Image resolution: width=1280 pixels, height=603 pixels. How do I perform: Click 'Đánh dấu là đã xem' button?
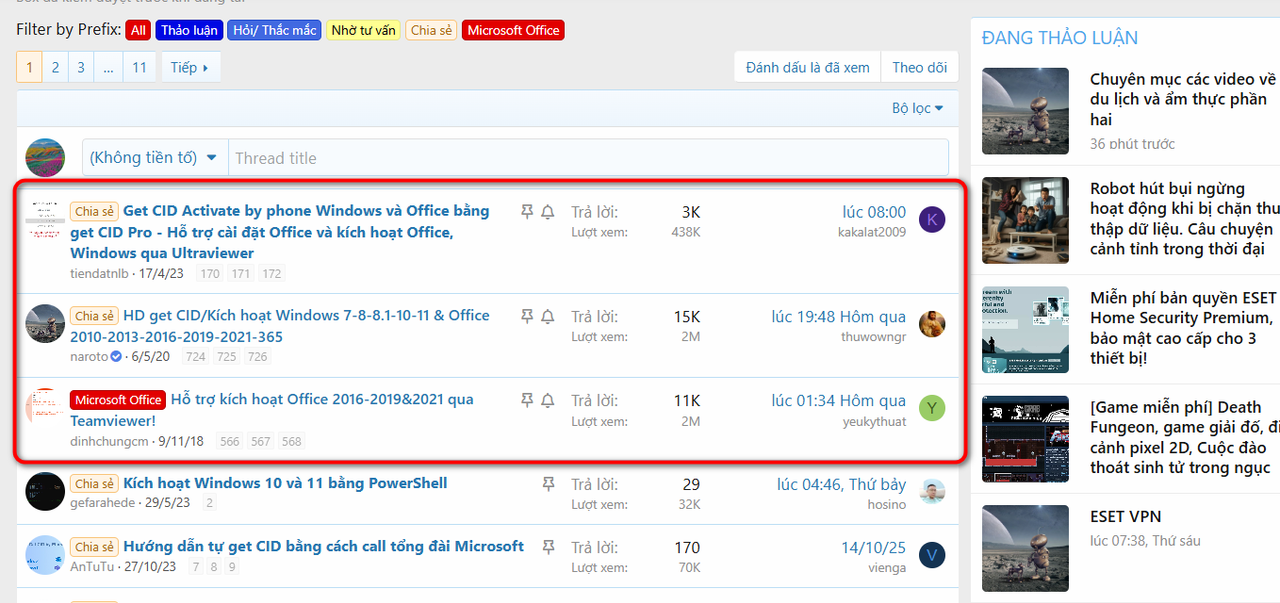coord(808,67)
